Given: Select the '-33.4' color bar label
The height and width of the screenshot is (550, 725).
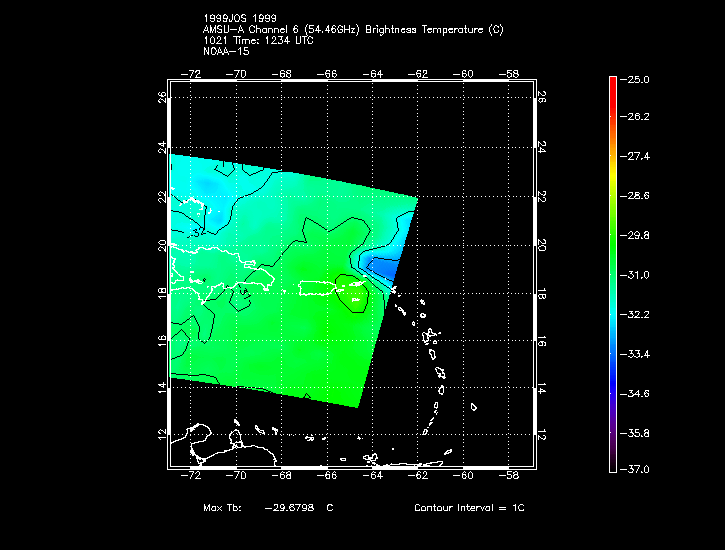Looking at the screenshot, I should (635, 354).
